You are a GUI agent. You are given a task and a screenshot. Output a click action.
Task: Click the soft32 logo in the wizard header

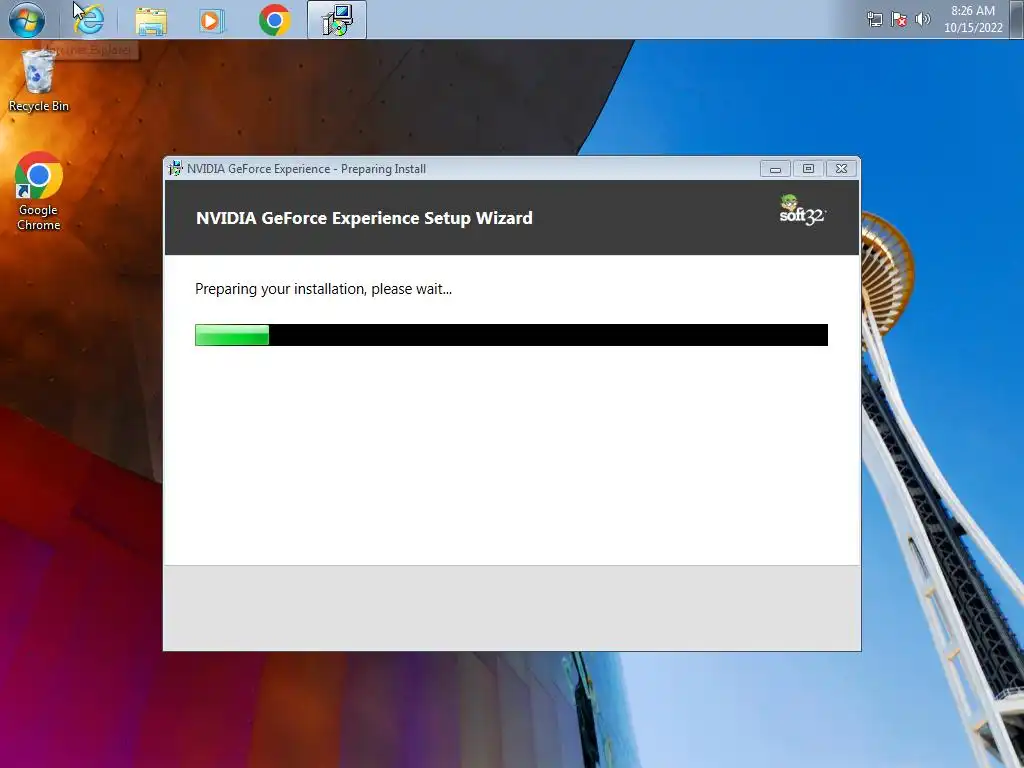coord(802,210)
